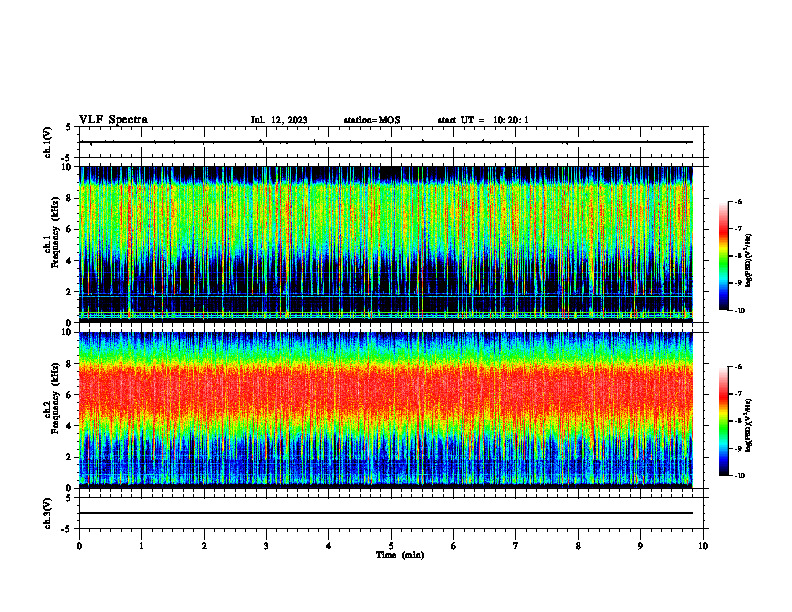Click time axis tick label "2"
Screen dimensions: 792x612
click(x=204, y=546)
